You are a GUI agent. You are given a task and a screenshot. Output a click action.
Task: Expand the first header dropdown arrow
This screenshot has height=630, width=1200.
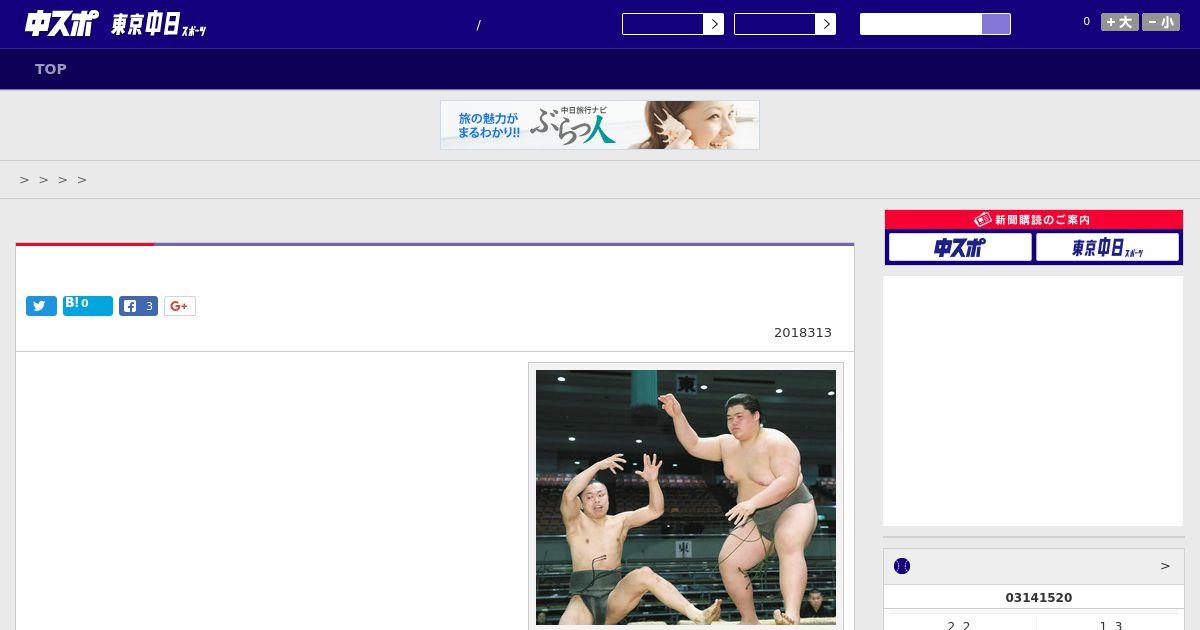click(713, 24)
